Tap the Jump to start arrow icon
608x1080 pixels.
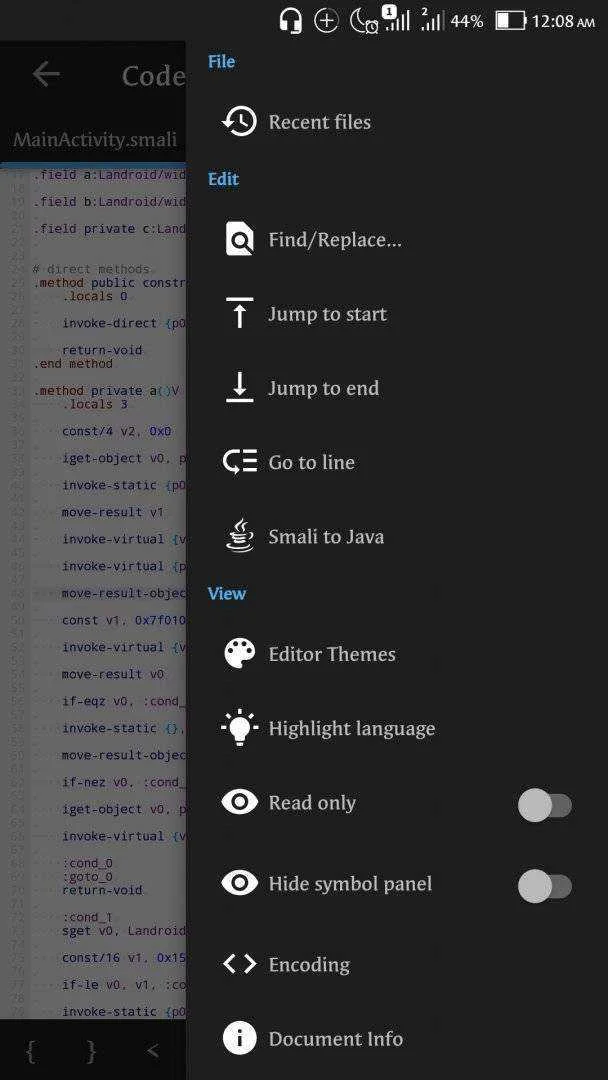[240, 313]
